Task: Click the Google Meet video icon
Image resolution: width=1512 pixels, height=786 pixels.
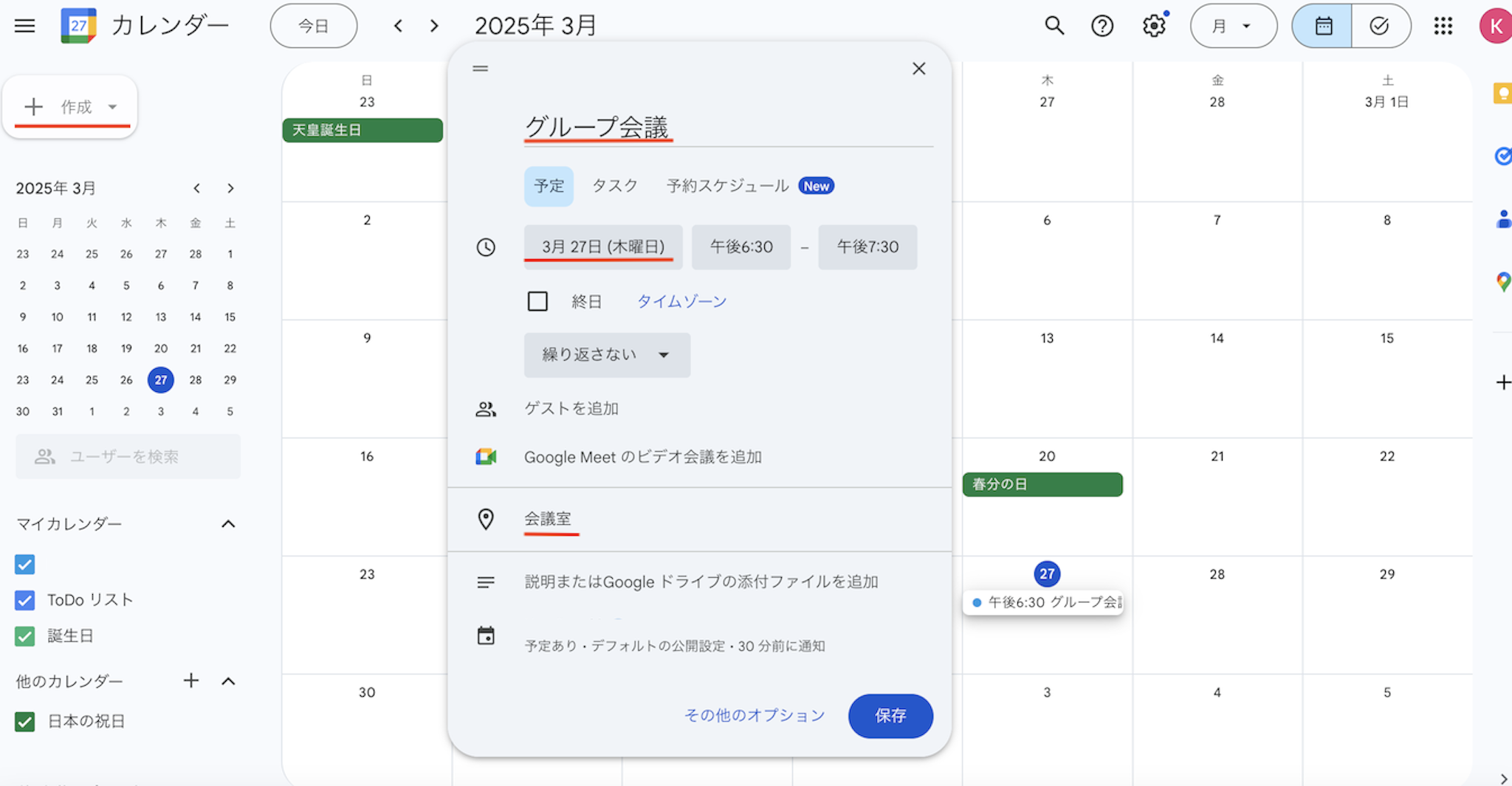Action: 486,457
